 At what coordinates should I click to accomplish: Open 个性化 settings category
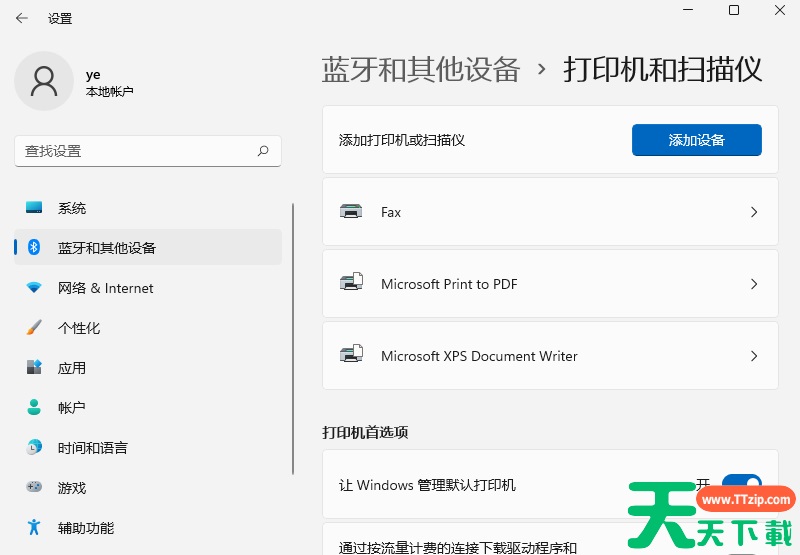tap(148, 327)
